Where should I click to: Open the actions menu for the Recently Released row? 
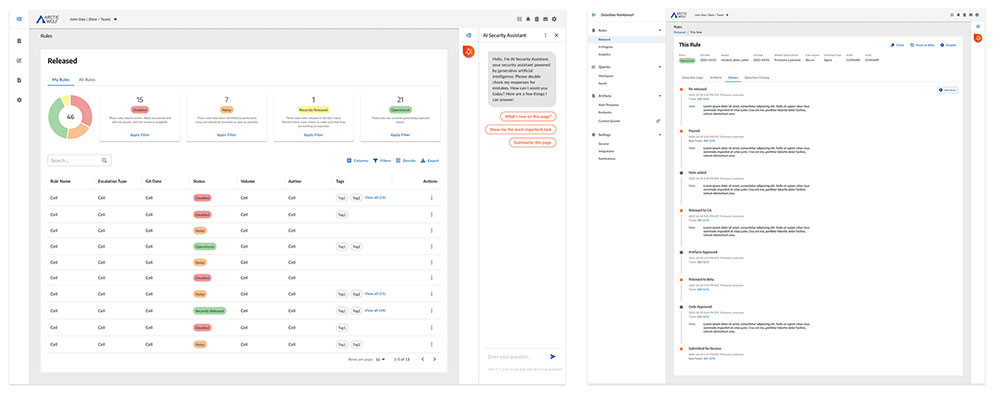pos(432,311)
